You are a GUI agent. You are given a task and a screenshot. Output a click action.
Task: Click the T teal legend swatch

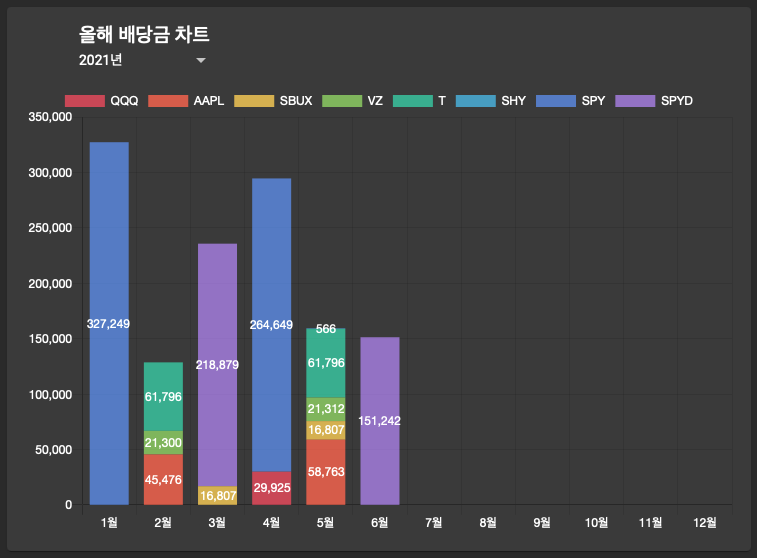tap(413, 101)
